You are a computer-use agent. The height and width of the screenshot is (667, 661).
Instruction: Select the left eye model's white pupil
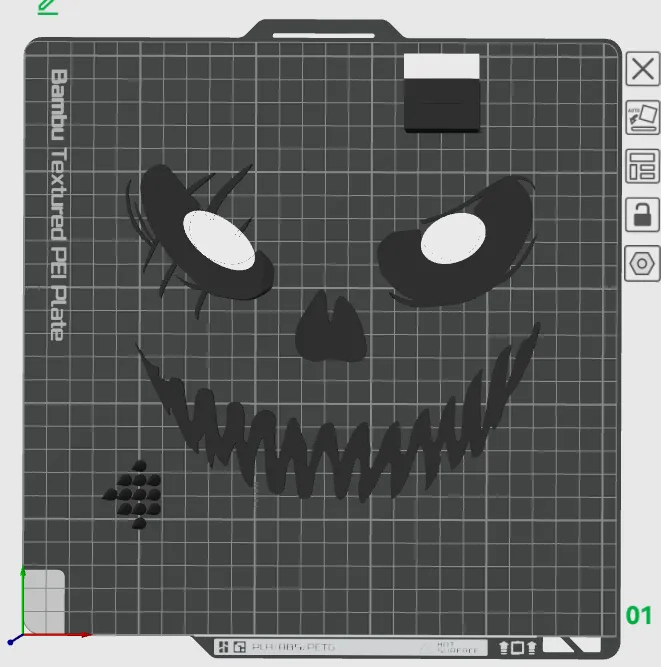click(219, 240)
